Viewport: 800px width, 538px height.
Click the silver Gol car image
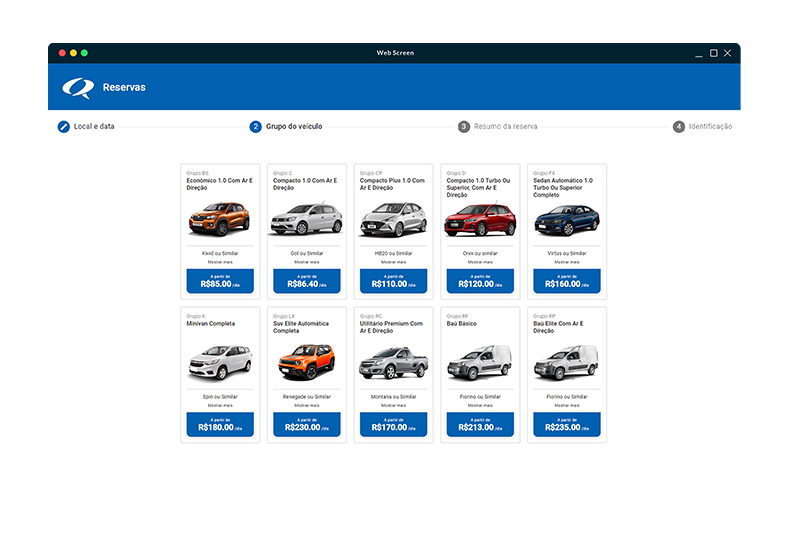307,219
